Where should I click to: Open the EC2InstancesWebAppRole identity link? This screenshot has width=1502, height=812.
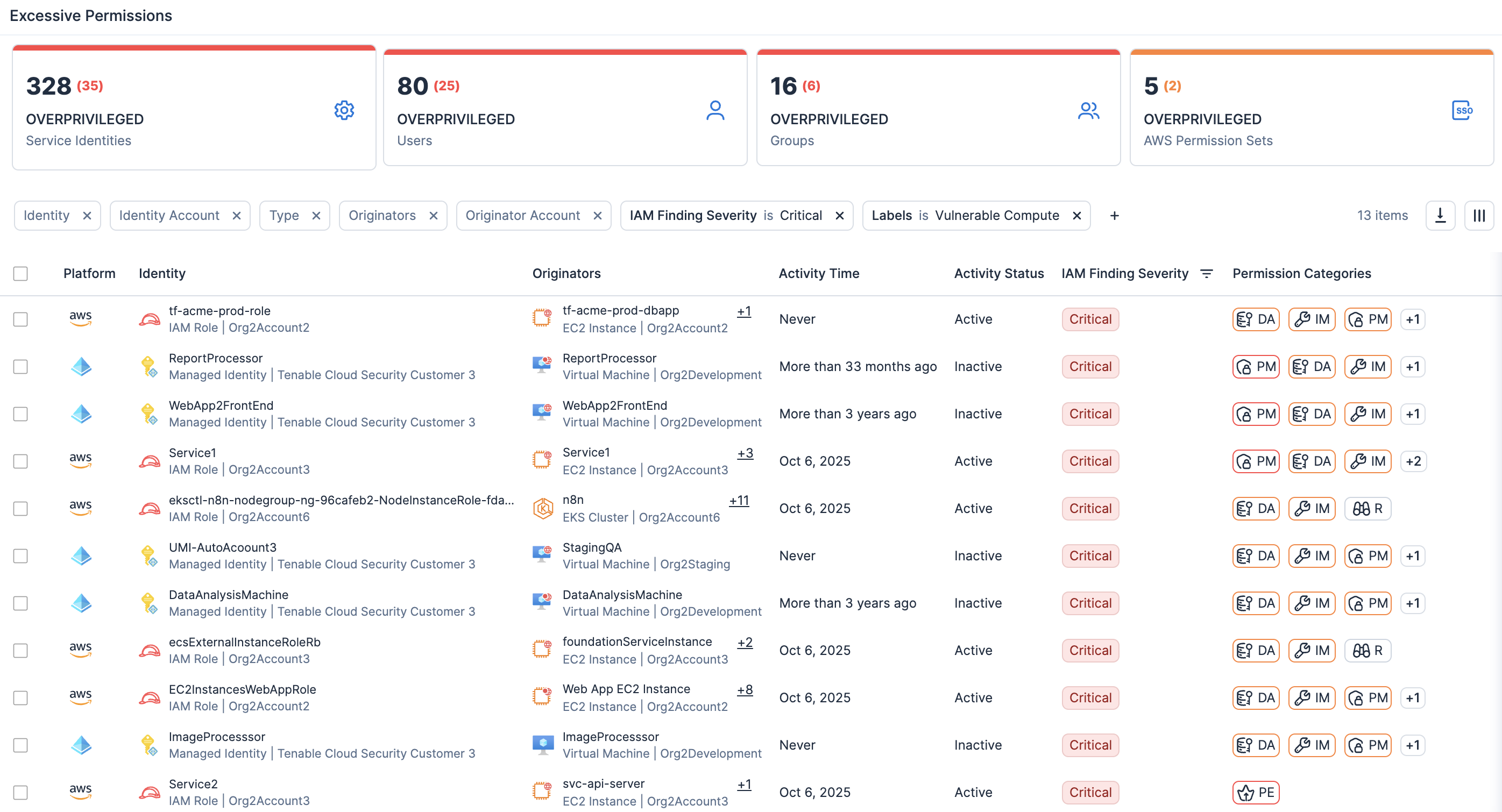pos(242,689)
